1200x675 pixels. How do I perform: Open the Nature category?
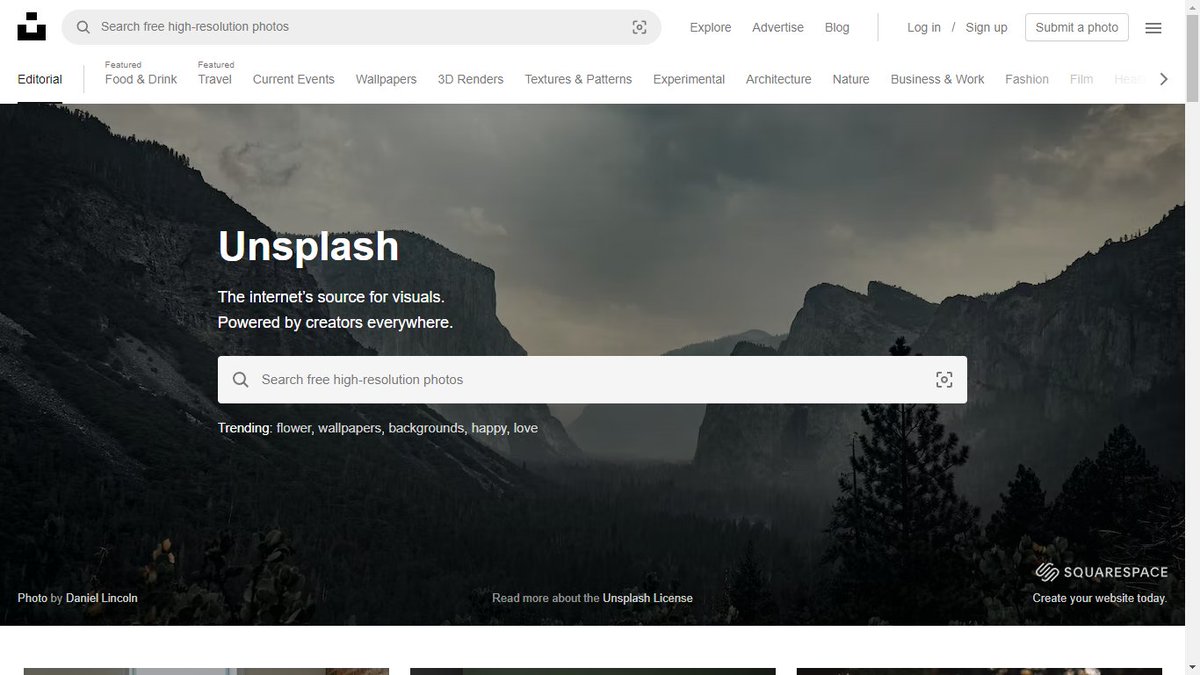(851, 79)
